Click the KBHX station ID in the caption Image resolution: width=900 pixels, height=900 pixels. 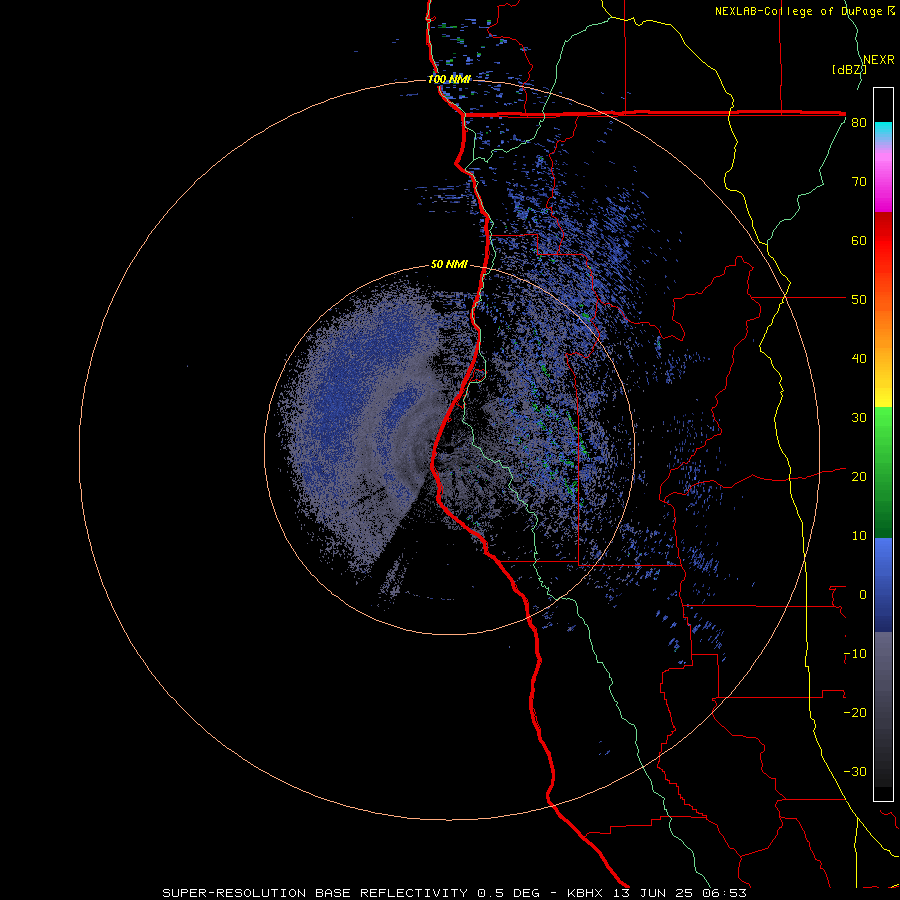click(587, 893)
